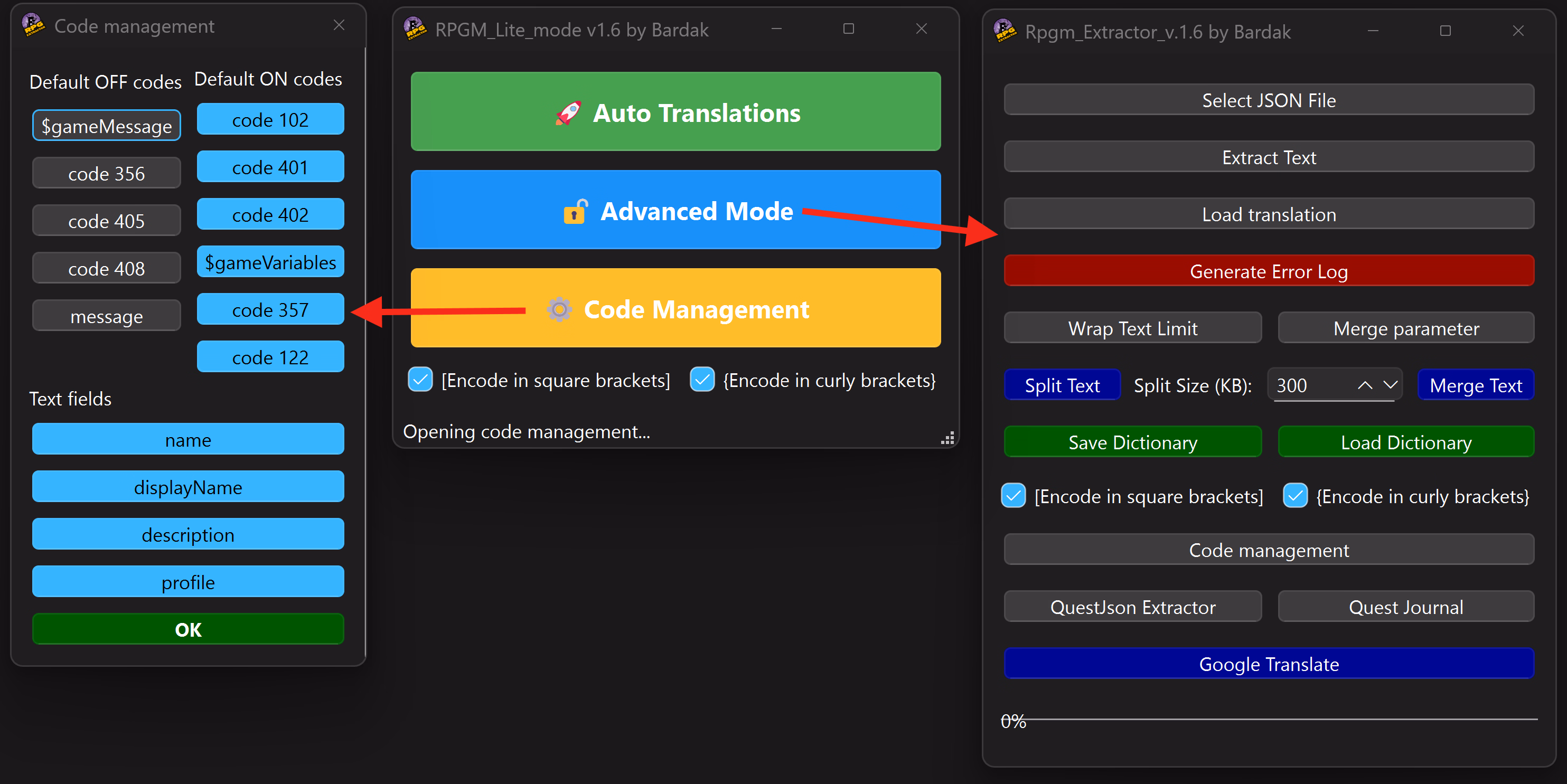Uncheck curly brackets encoding in Lite mode window
Image resolution: width=1567 pixels, height=784 pixels.
[x=702, y=380]
